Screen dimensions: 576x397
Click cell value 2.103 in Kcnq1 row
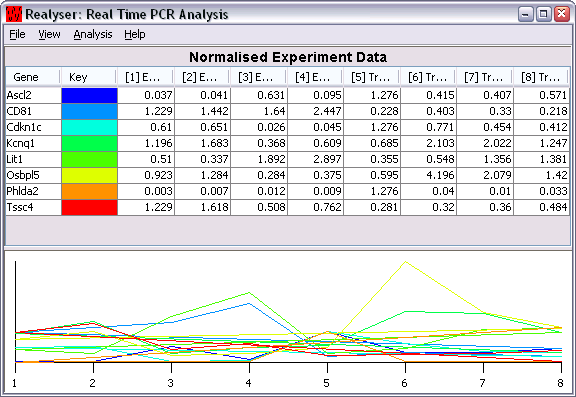[429, 143]
